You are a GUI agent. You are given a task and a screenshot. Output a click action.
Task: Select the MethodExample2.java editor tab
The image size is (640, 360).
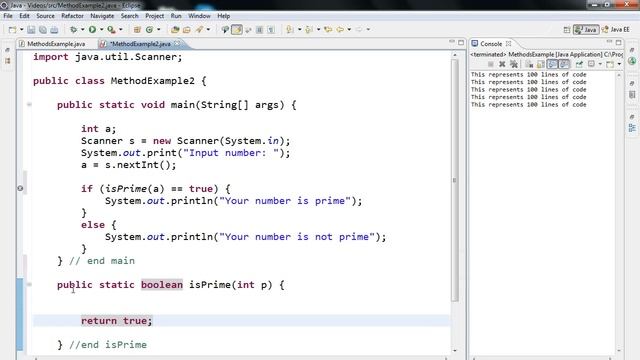pyautogui.click(x=140, y=44)
